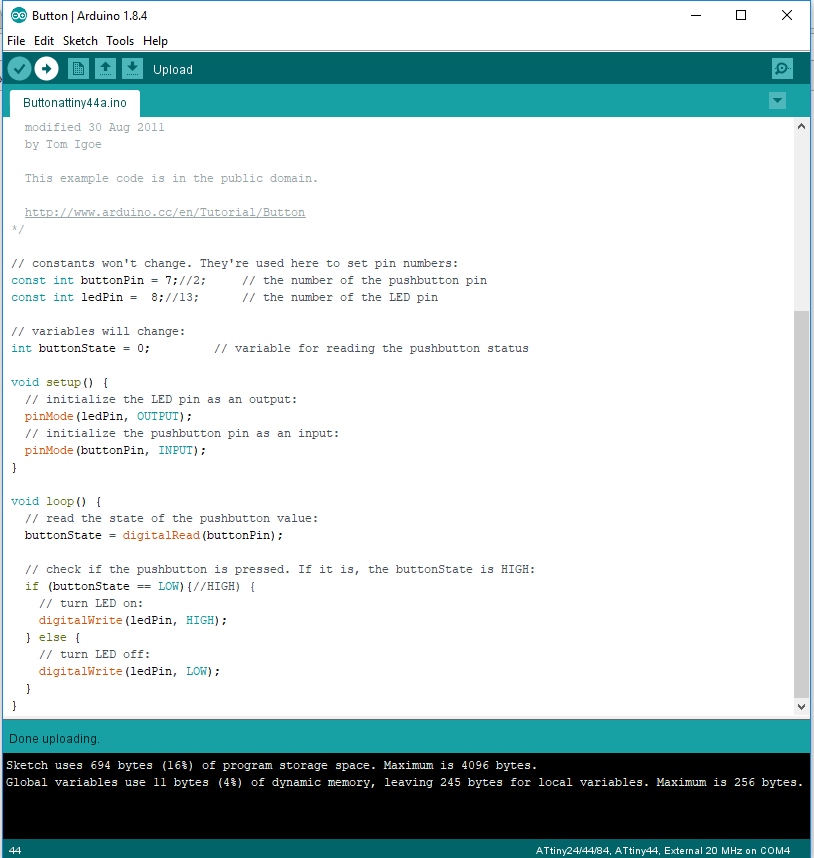The width and height of the screenshot is (814, 858).
Task: Open the Help menu
Action: (155, 41)
